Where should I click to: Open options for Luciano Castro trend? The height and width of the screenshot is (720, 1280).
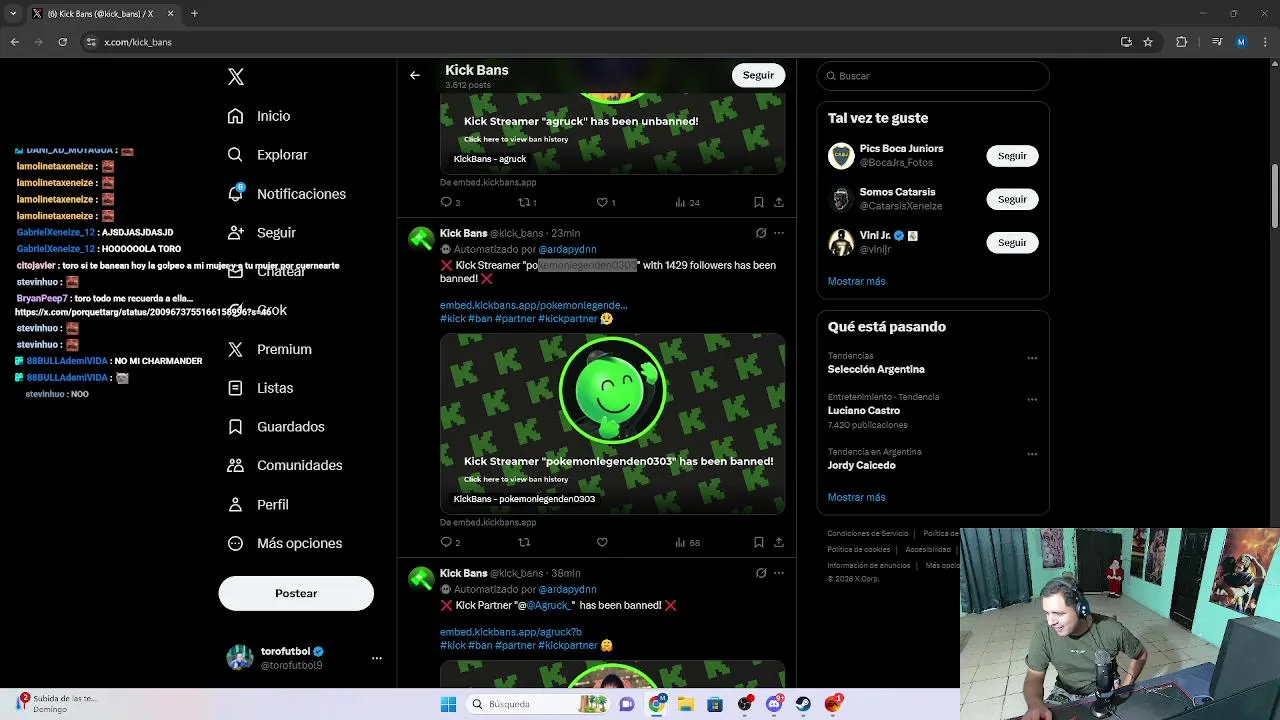click(1032, 399)
